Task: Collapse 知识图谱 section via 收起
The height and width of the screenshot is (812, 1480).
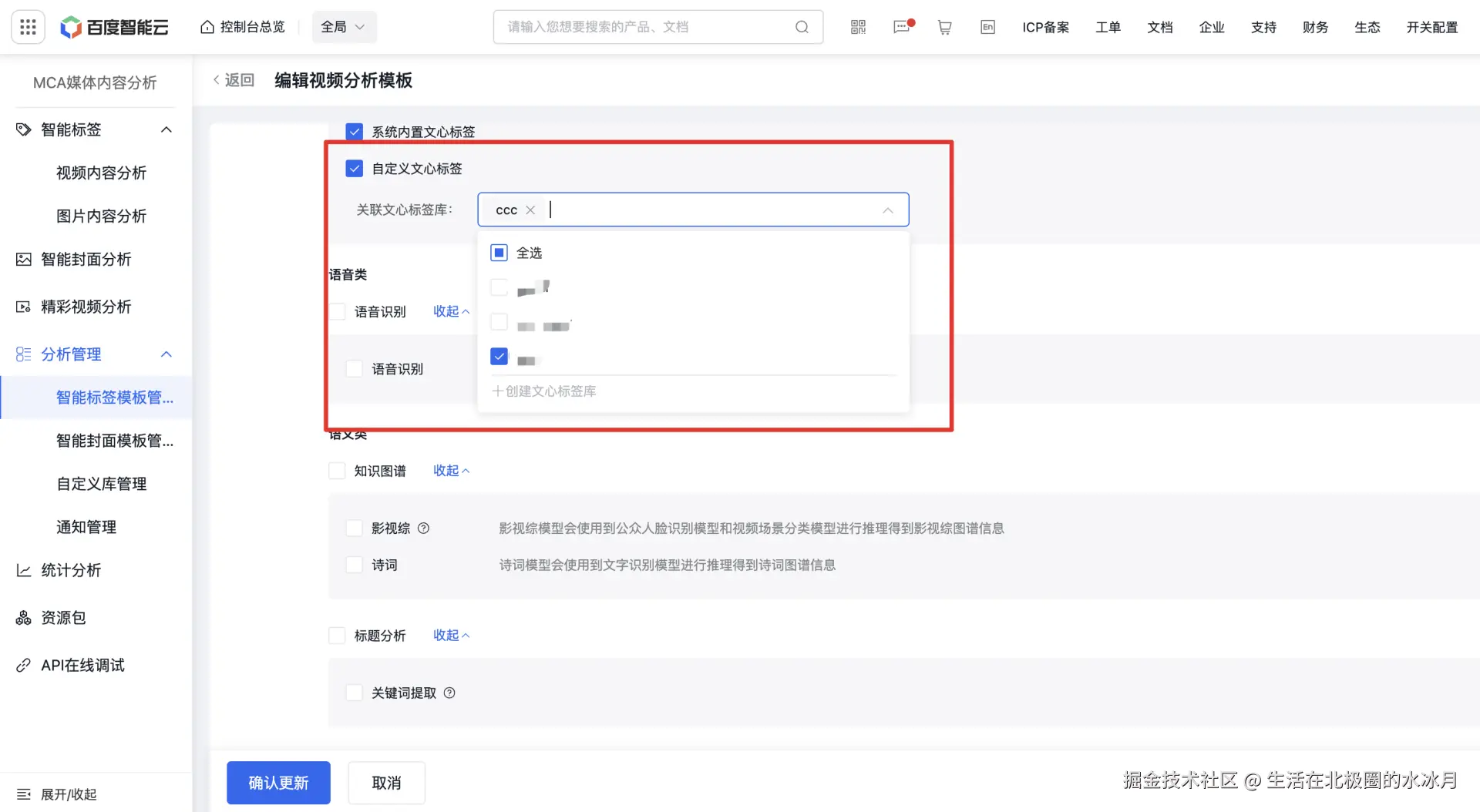Action: click(451, 471)
